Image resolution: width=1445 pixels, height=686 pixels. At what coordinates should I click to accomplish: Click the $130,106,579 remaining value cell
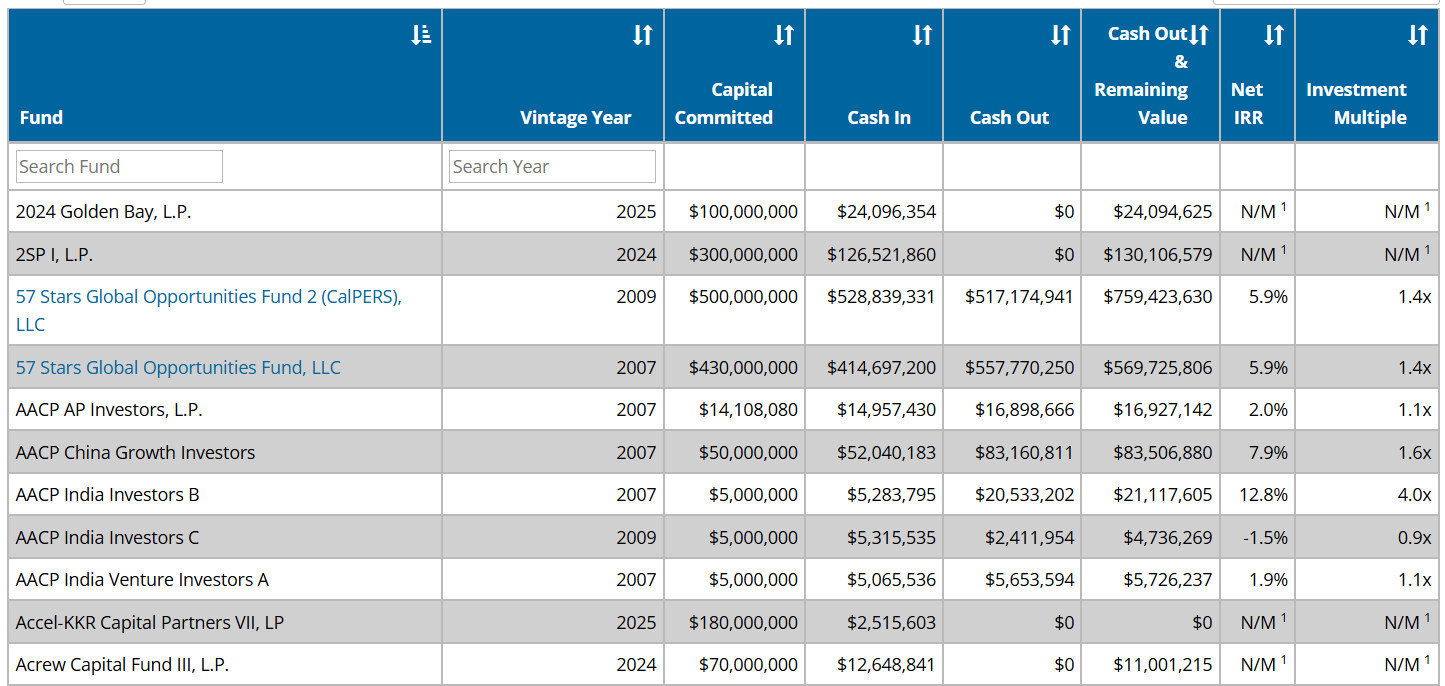click(x=1157, y=254)
